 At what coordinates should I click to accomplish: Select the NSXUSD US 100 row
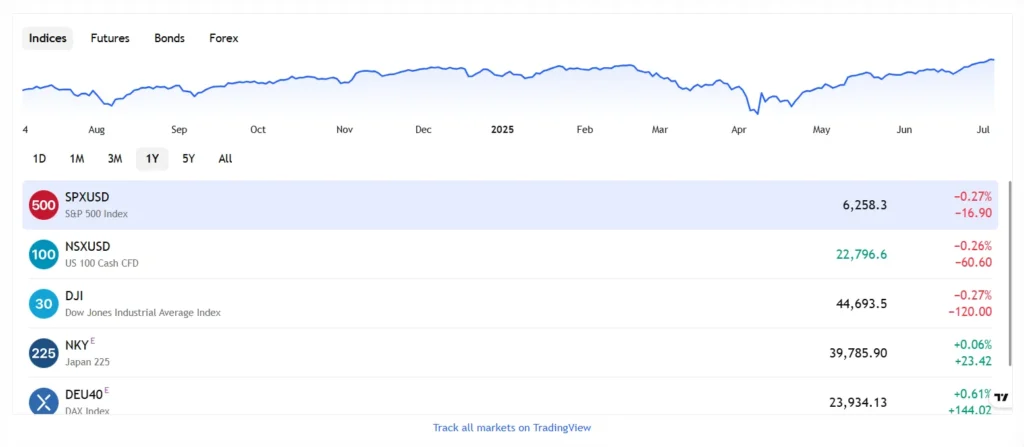pyautogui.click(x=450, y=254)
